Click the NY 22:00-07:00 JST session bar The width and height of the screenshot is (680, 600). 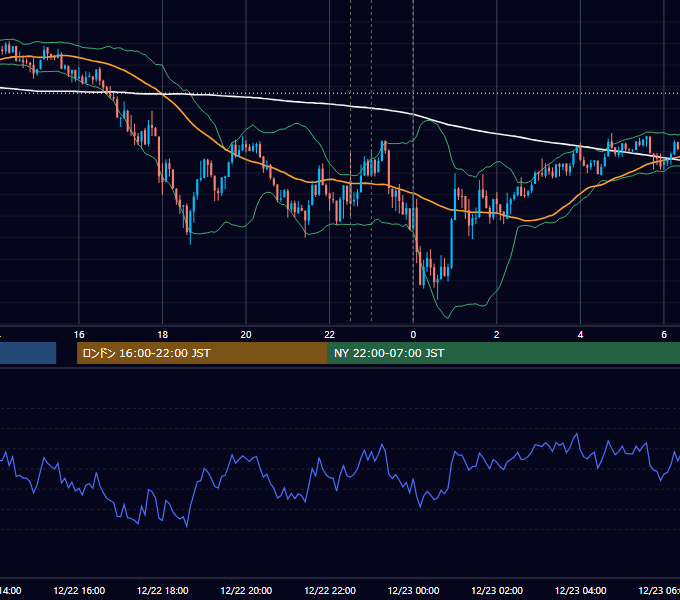tap(503, 353)
